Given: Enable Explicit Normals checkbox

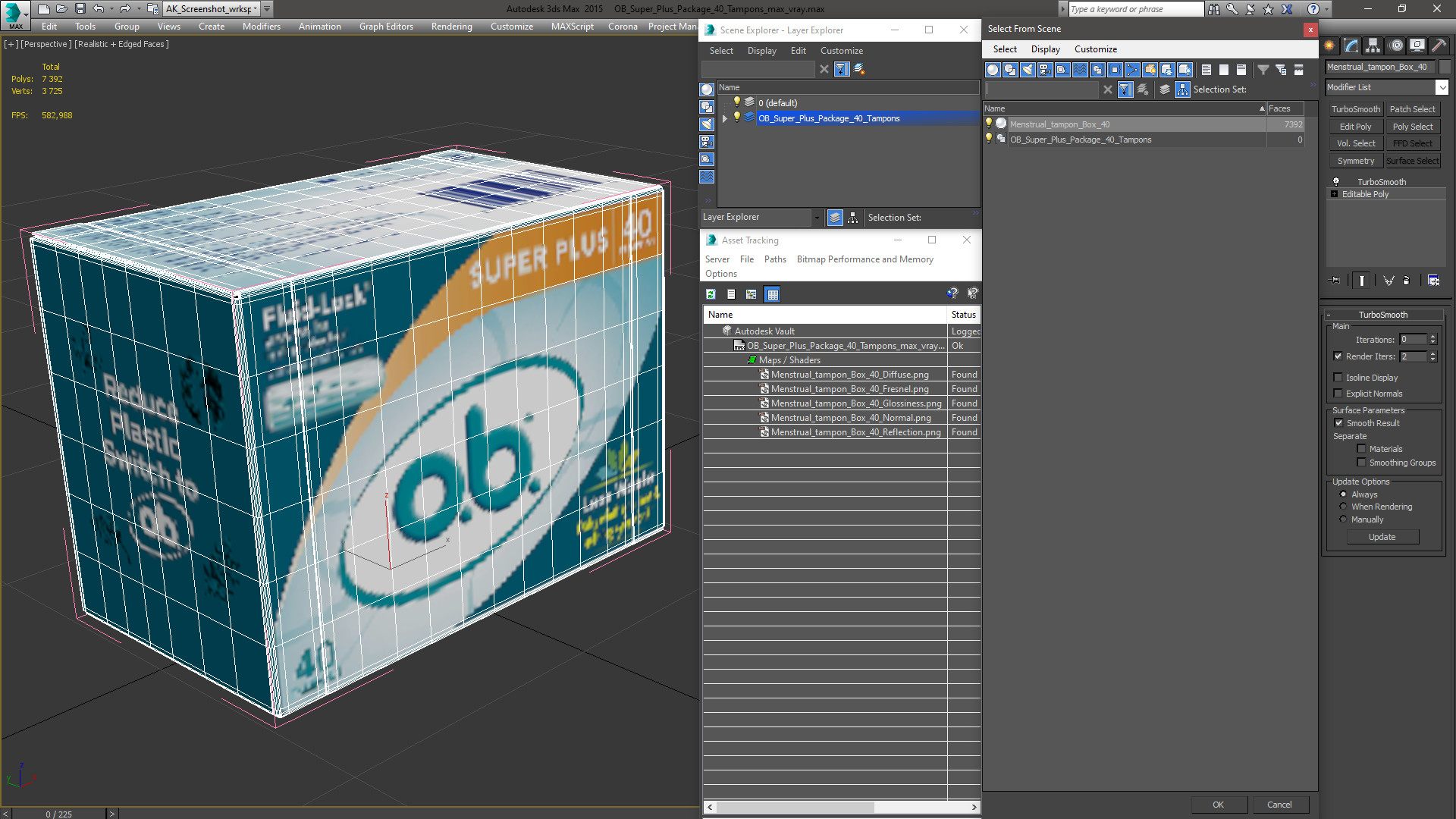Looking at the screenshot, I should click(x=1338, y=394).
